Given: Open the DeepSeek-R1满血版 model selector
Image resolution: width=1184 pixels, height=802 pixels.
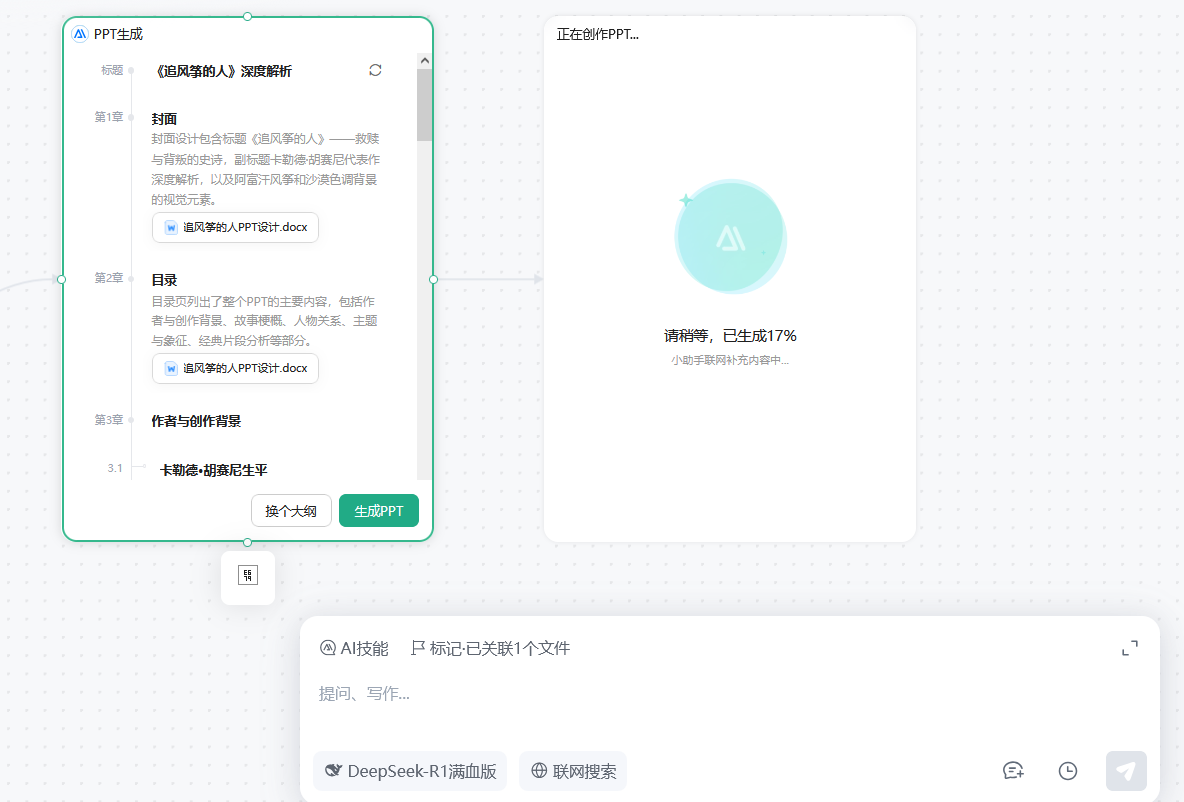Looking at the screenshot, I should (410, 771).
